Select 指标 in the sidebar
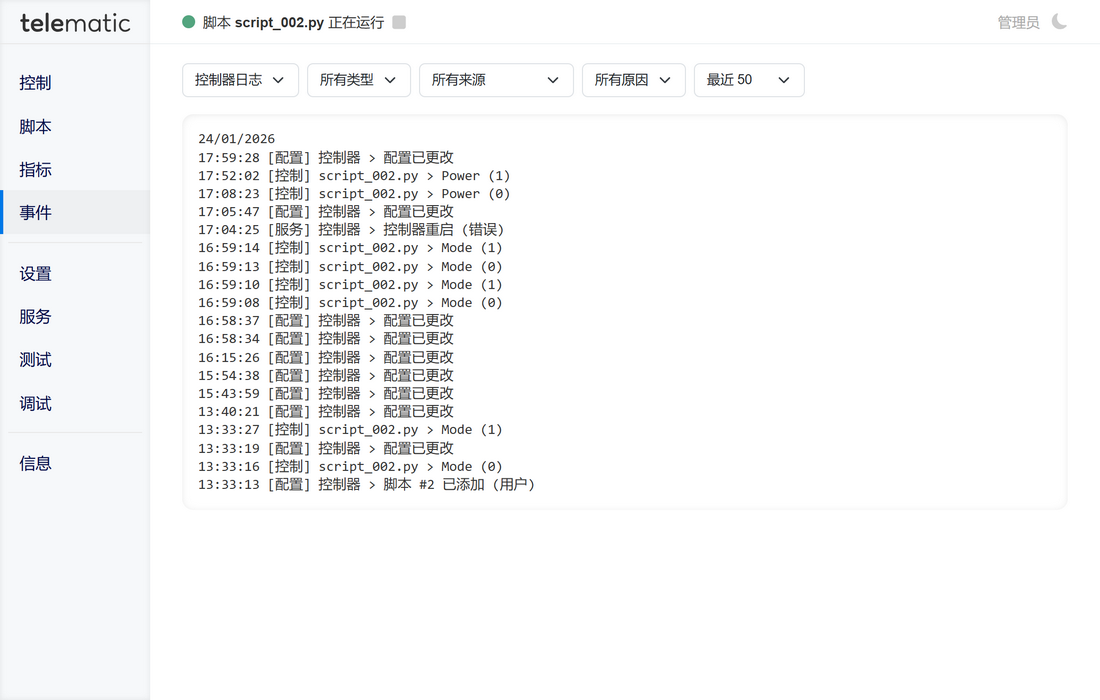 36,170
